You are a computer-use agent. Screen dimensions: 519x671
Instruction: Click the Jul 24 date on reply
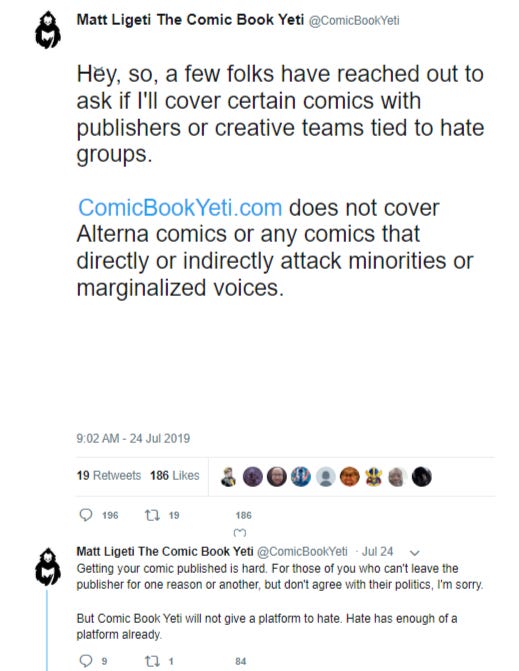coord(377,551)
